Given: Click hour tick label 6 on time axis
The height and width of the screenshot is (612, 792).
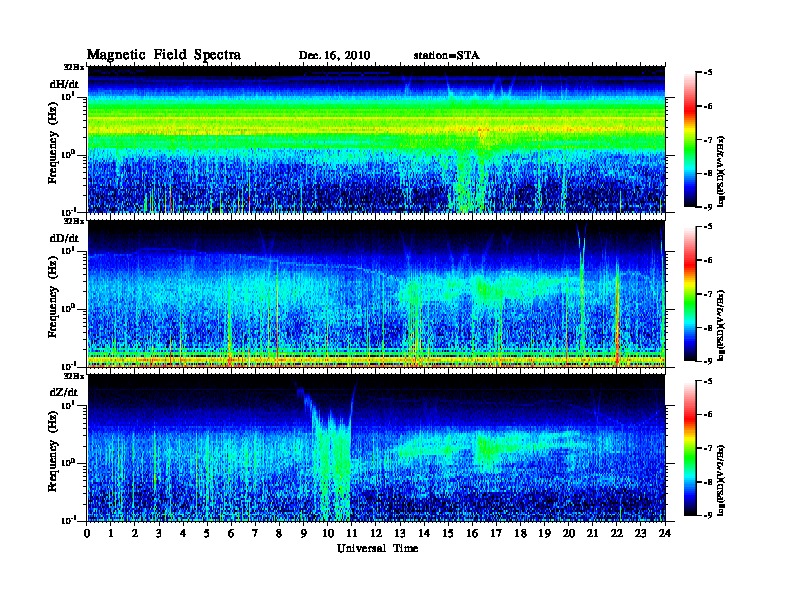Looking at the screenshot, I should [231, 533].
